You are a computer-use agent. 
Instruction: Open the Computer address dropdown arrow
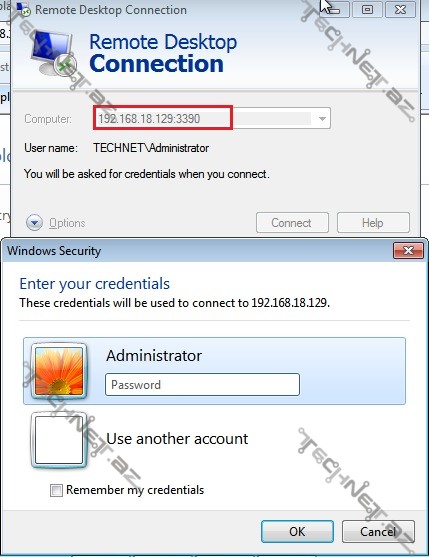322,119
